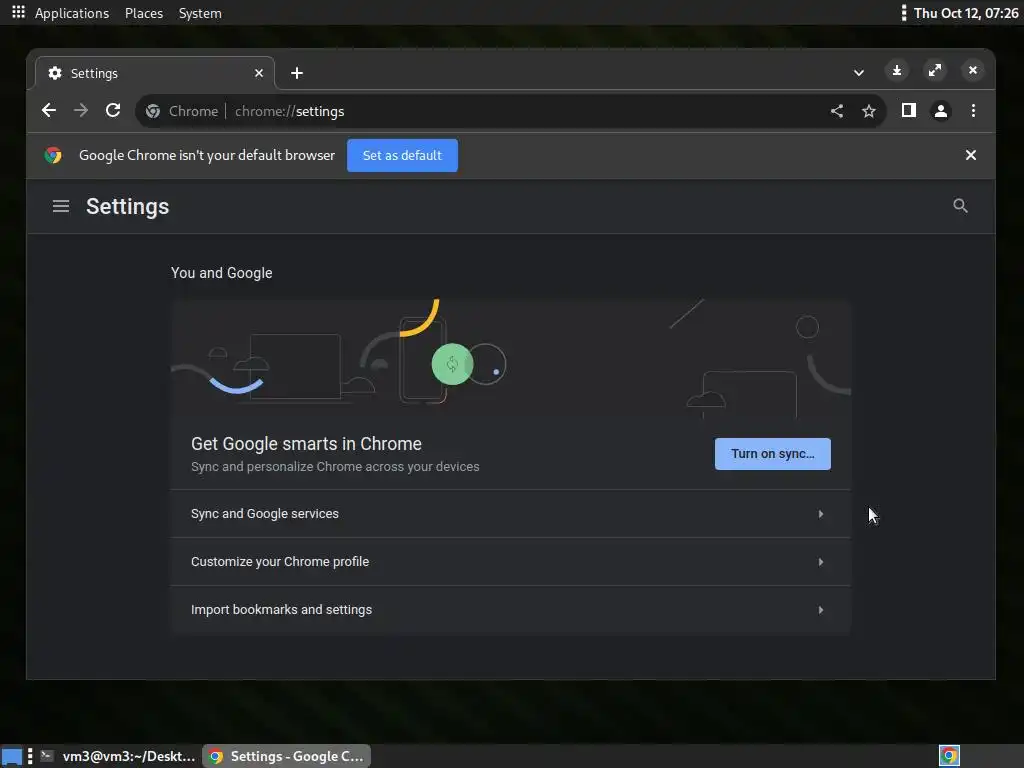
Task: Open a new tab with plus icon
Action: point(297,73)
